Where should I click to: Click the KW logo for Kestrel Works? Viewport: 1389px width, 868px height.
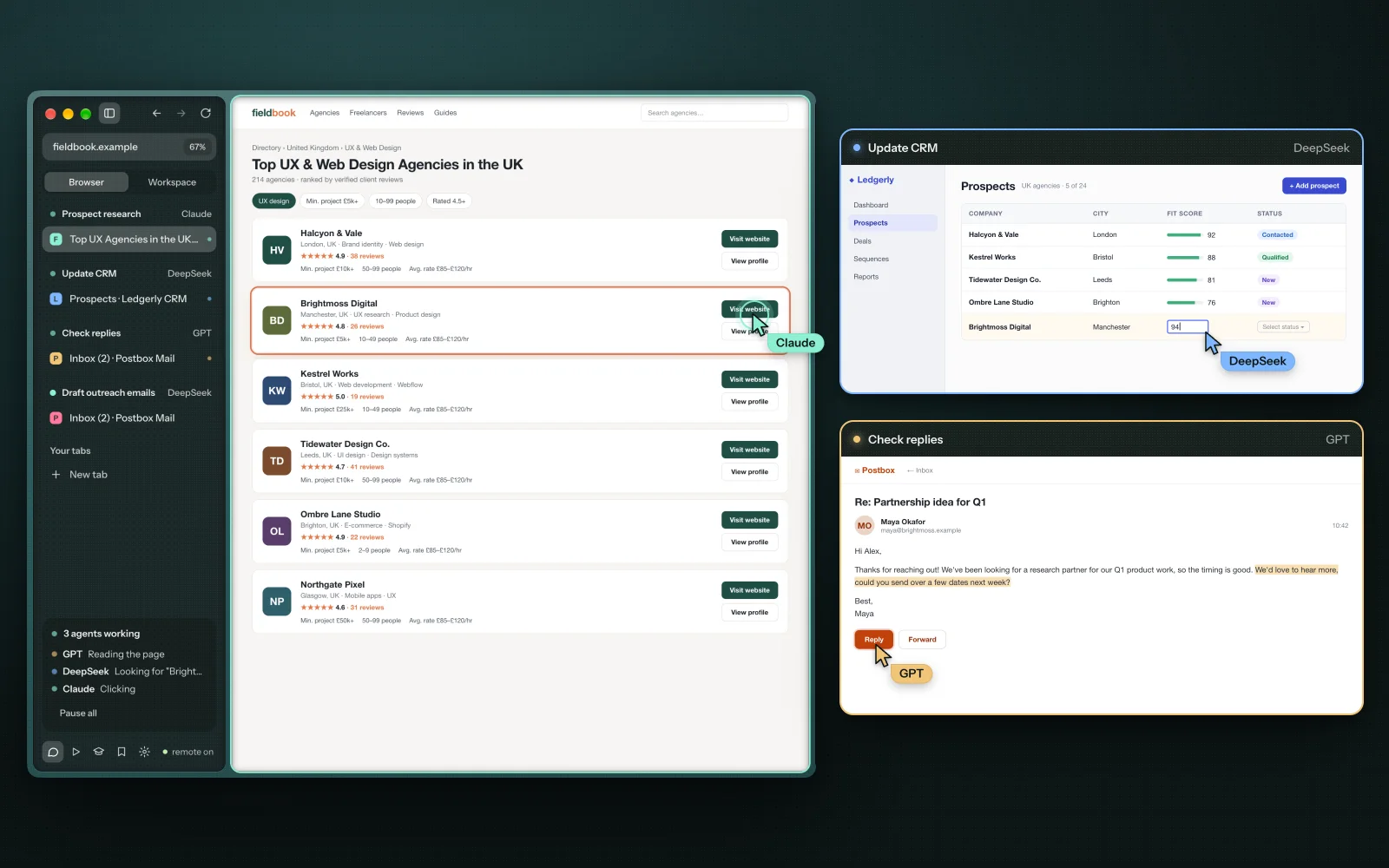(277, 391)
